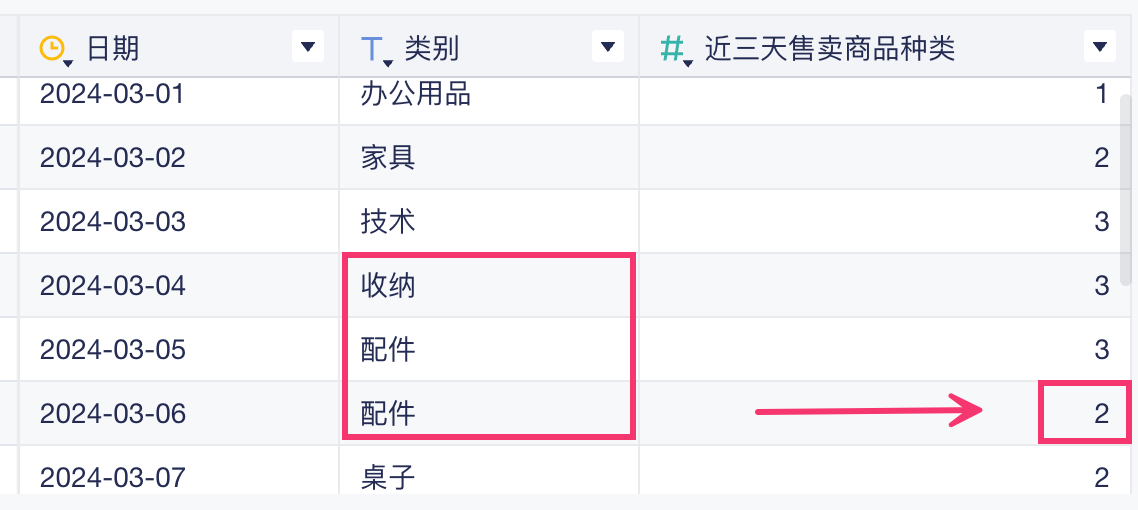Open the 近三天售卖商品种类 column dropdown
Screen dimensions: 1138x510
[x=1099, y=46]
